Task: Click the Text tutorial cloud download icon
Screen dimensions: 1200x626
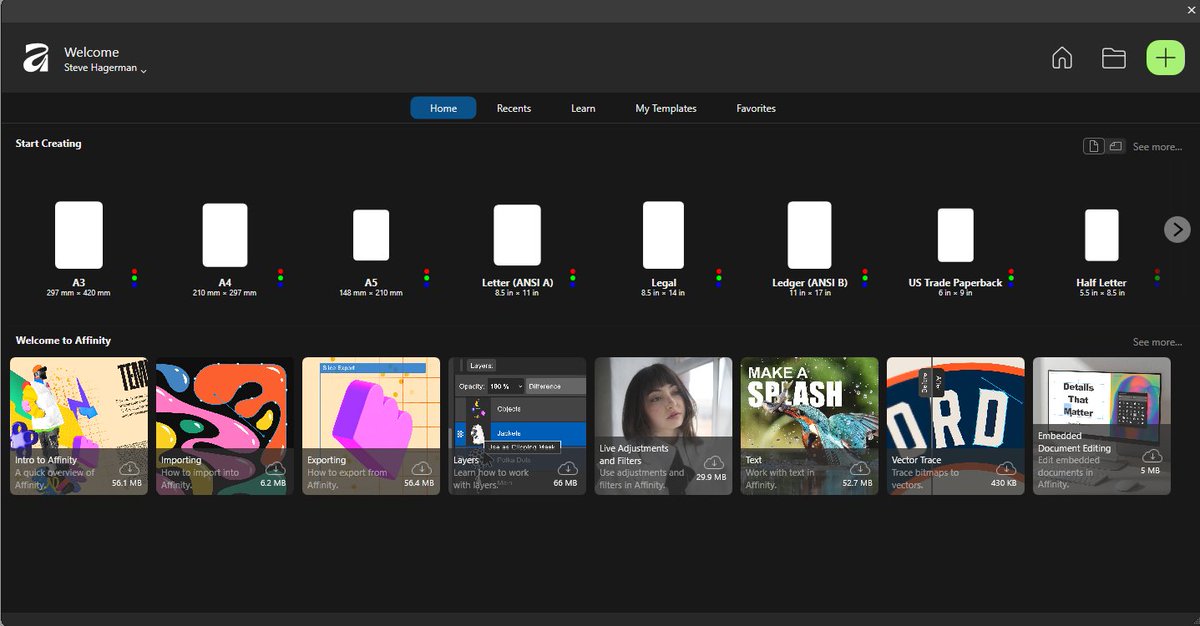Action: pyautogui.click(x=859, y=469)
